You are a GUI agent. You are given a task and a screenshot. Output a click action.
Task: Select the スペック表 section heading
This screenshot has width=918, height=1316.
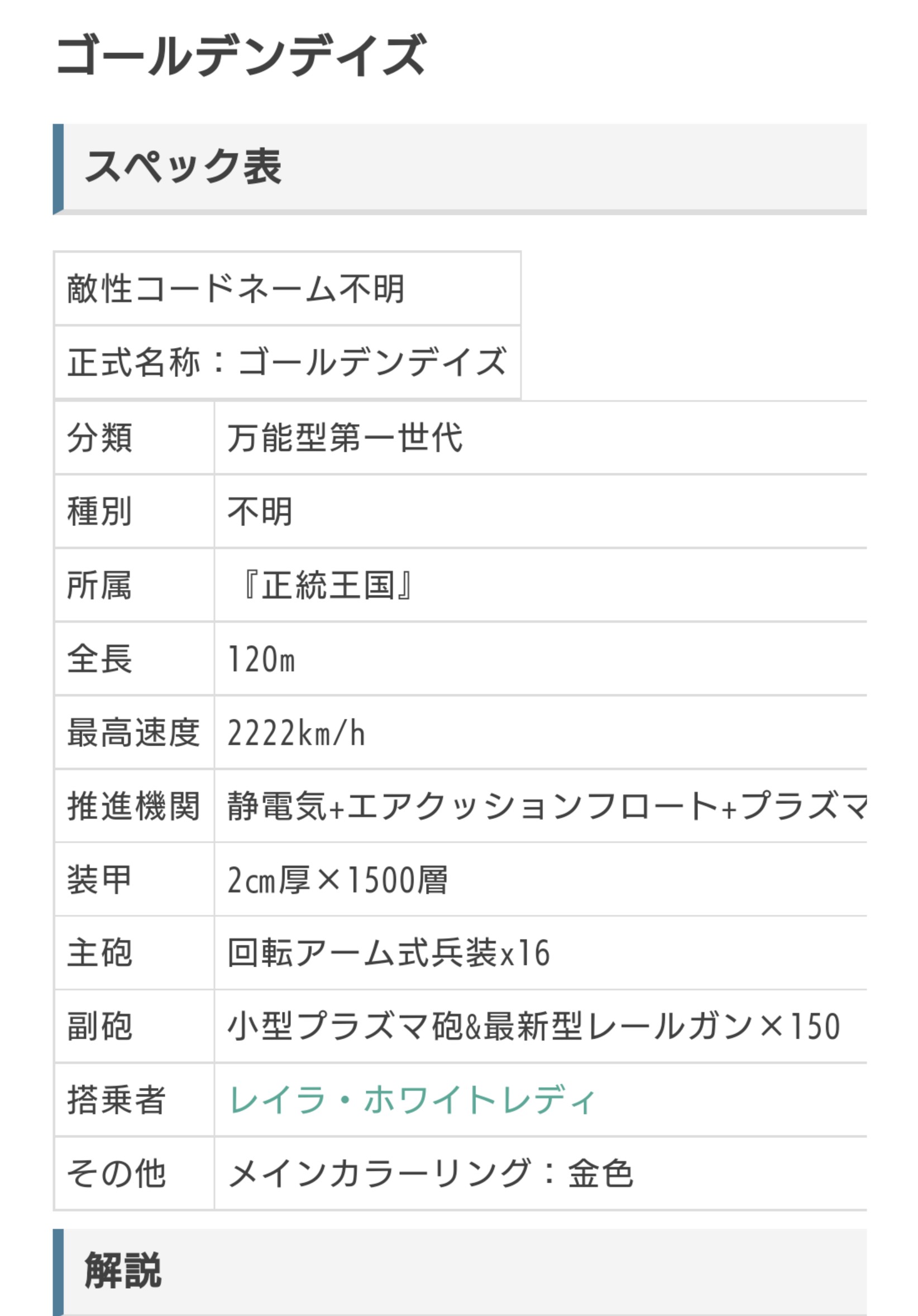(x=184, y=166)
